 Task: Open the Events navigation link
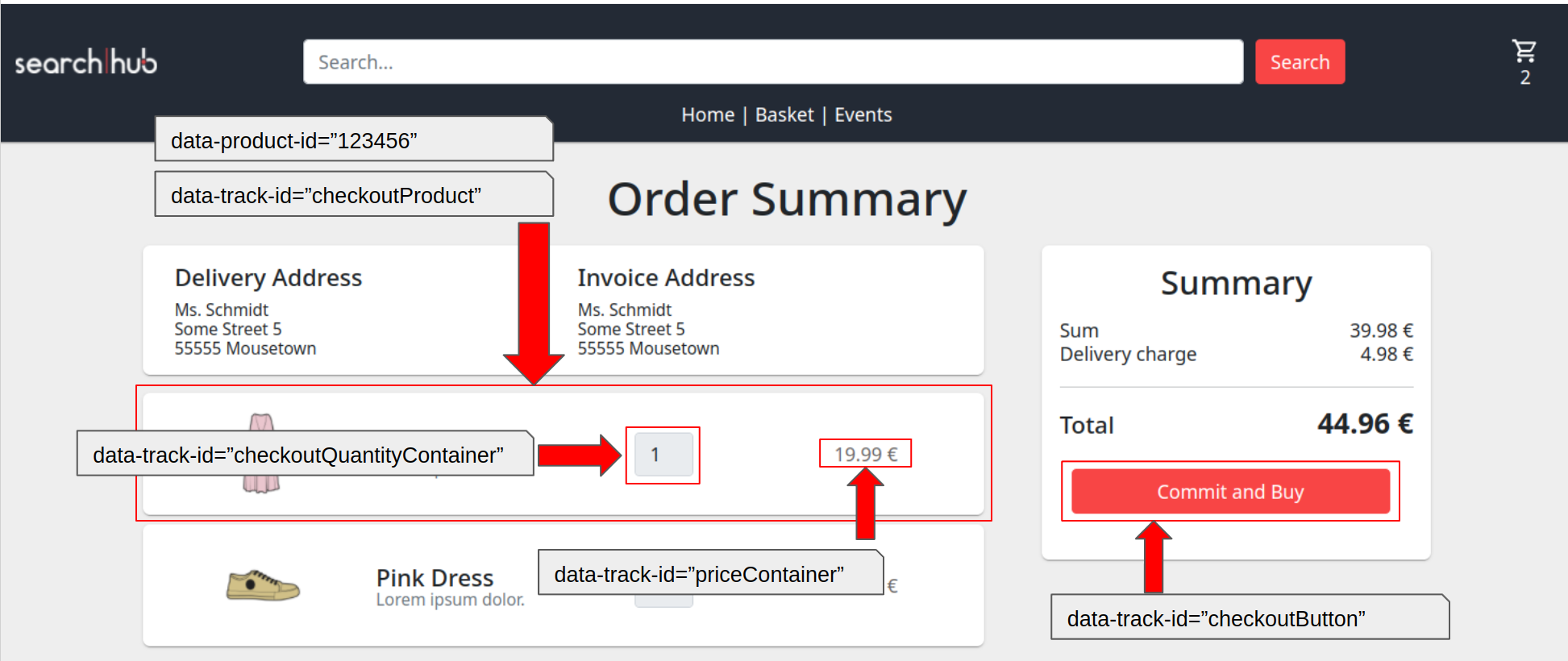pyautogui.click(x=863, y=114)
